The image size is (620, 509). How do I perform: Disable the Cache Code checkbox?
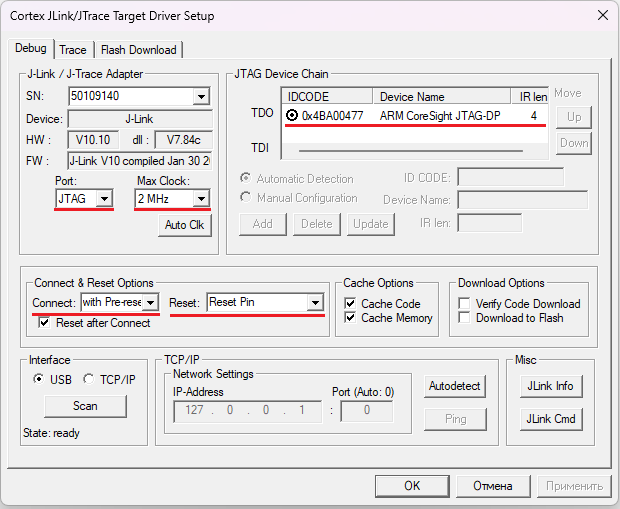click(x=350, y=304)
